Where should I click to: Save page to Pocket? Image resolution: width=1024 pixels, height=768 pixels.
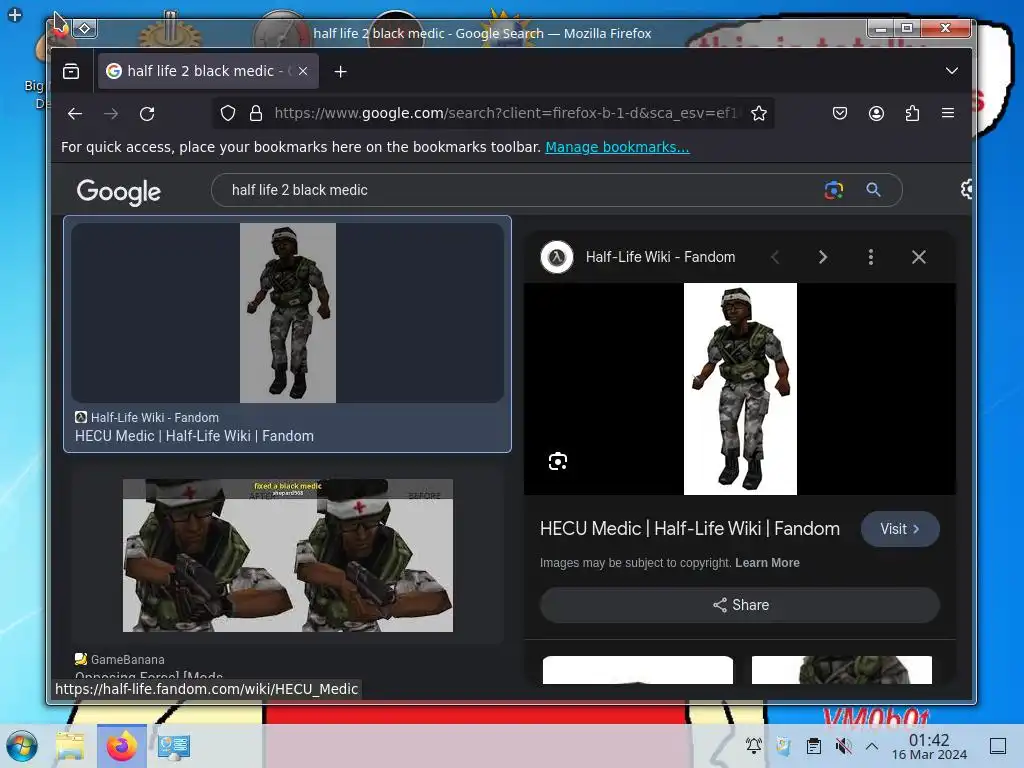point(840,114)
